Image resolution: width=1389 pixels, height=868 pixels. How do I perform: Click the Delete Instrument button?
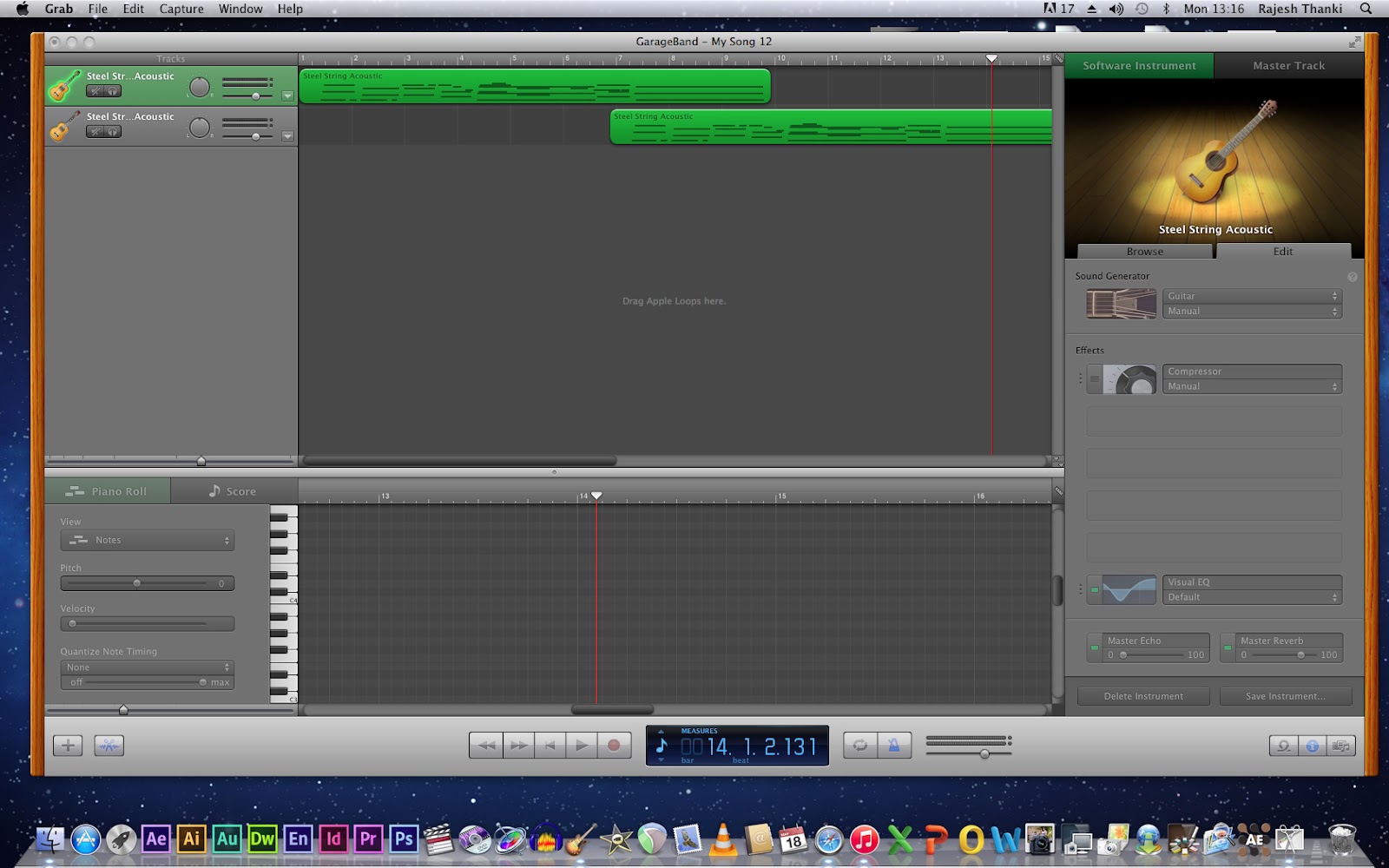[x=1143, y=696]
